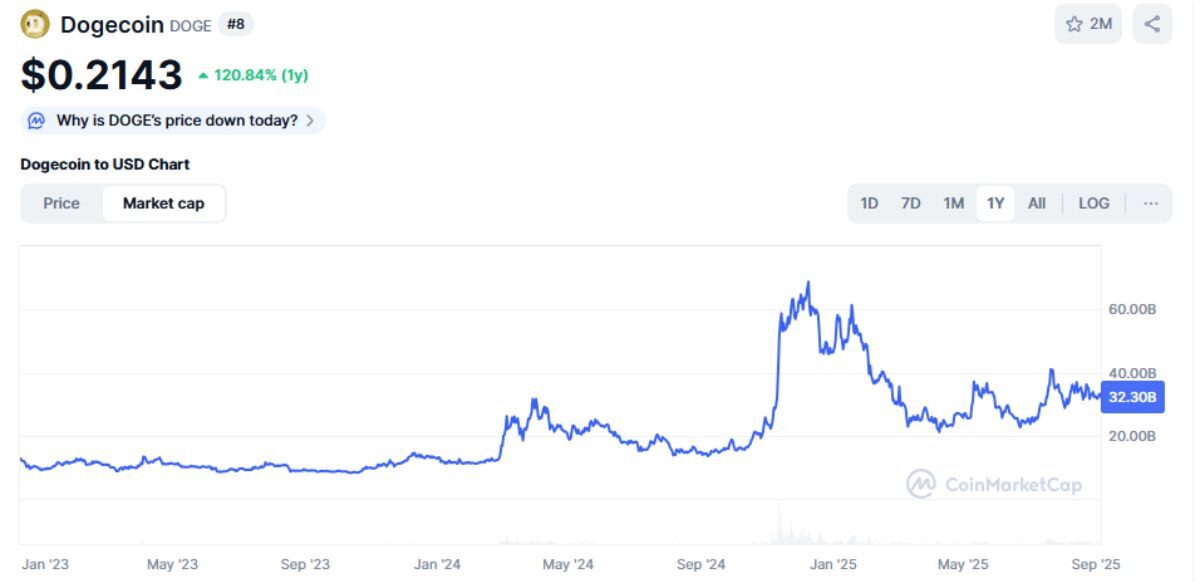Choose the 1M time range
The image size is (1200, 582).
[953, 204]
